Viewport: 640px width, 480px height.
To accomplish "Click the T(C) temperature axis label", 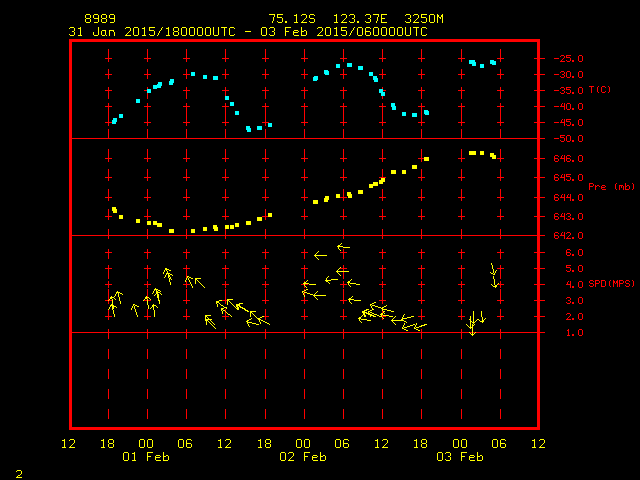I will (x=600, y=89).
